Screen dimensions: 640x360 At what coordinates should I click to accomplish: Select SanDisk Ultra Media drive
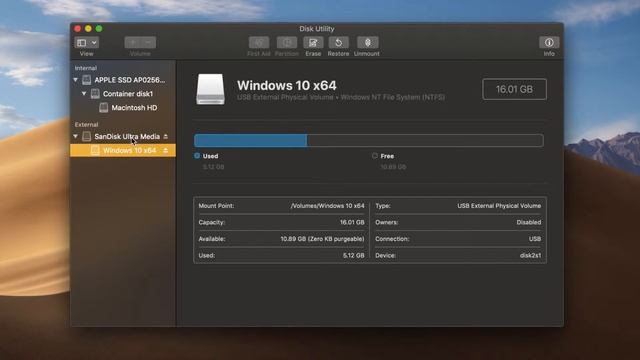(127, 136)
